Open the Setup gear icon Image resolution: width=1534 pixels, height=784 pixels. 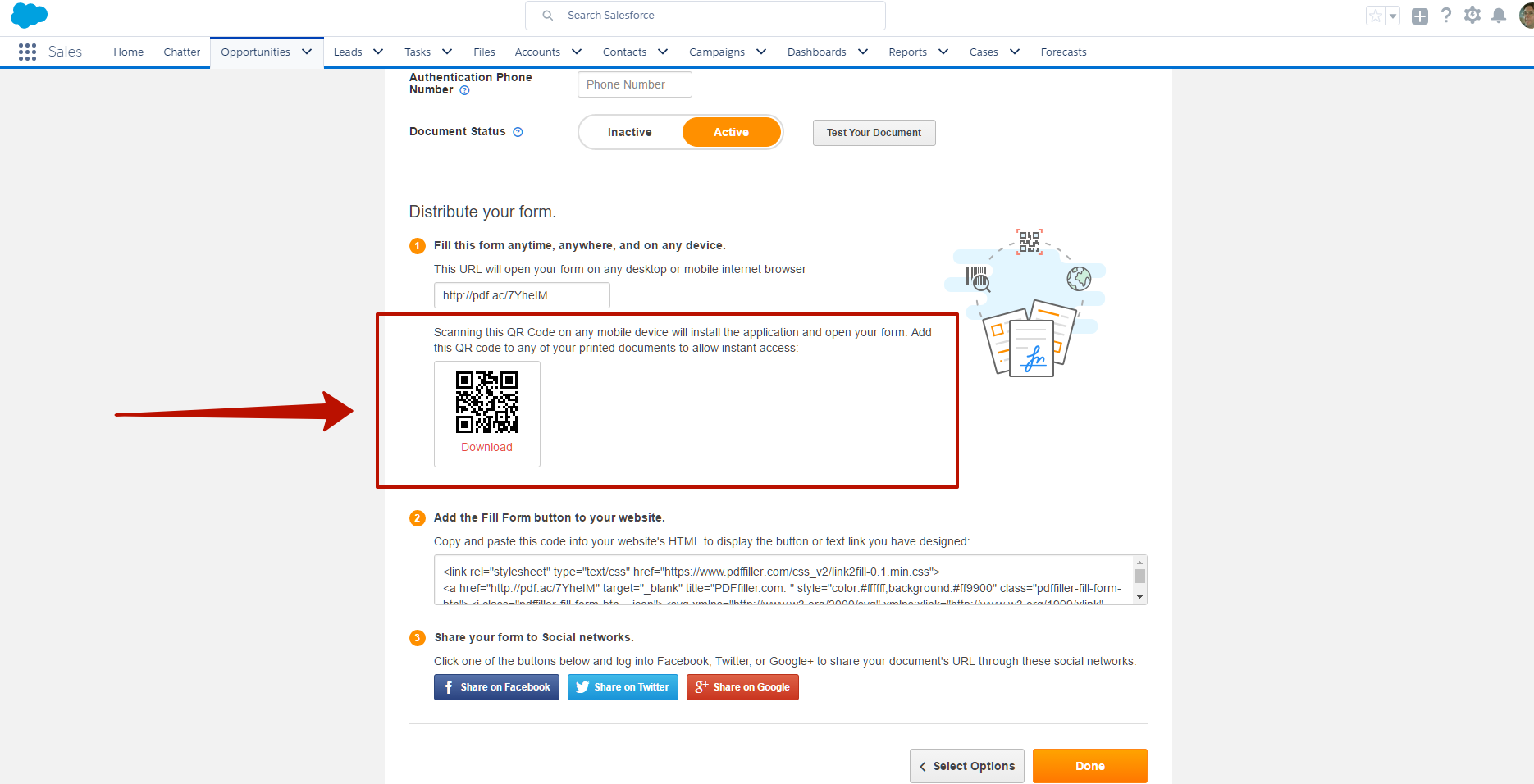tap(1472, 16)
